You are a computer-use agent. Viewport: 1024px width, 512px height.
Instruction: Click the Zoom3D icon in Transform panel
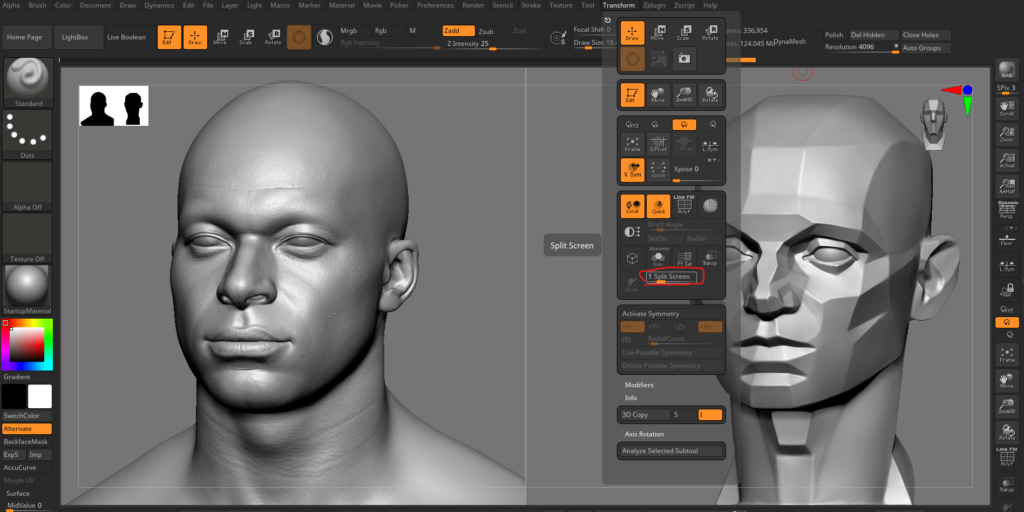point(684,95)
